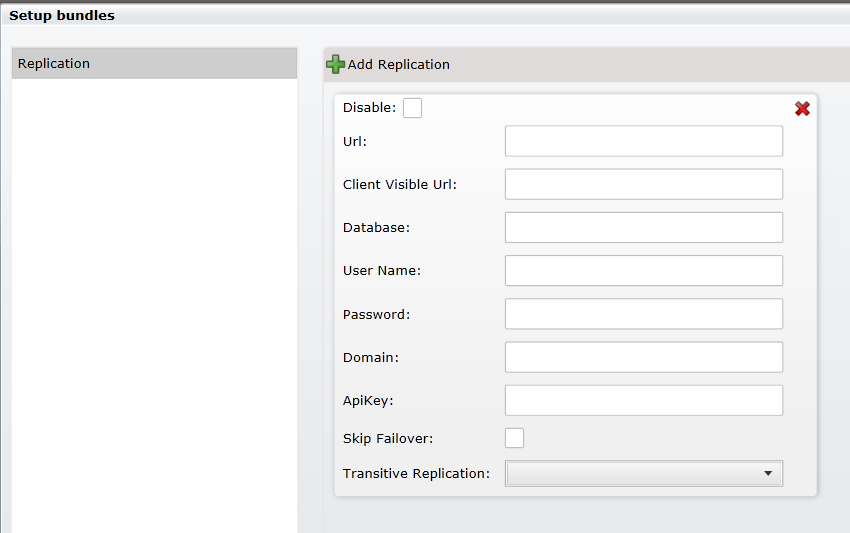Viewport: 850px width, 533px height.
Task: Click the Skip Failover label
Action: tap(388, 438)
